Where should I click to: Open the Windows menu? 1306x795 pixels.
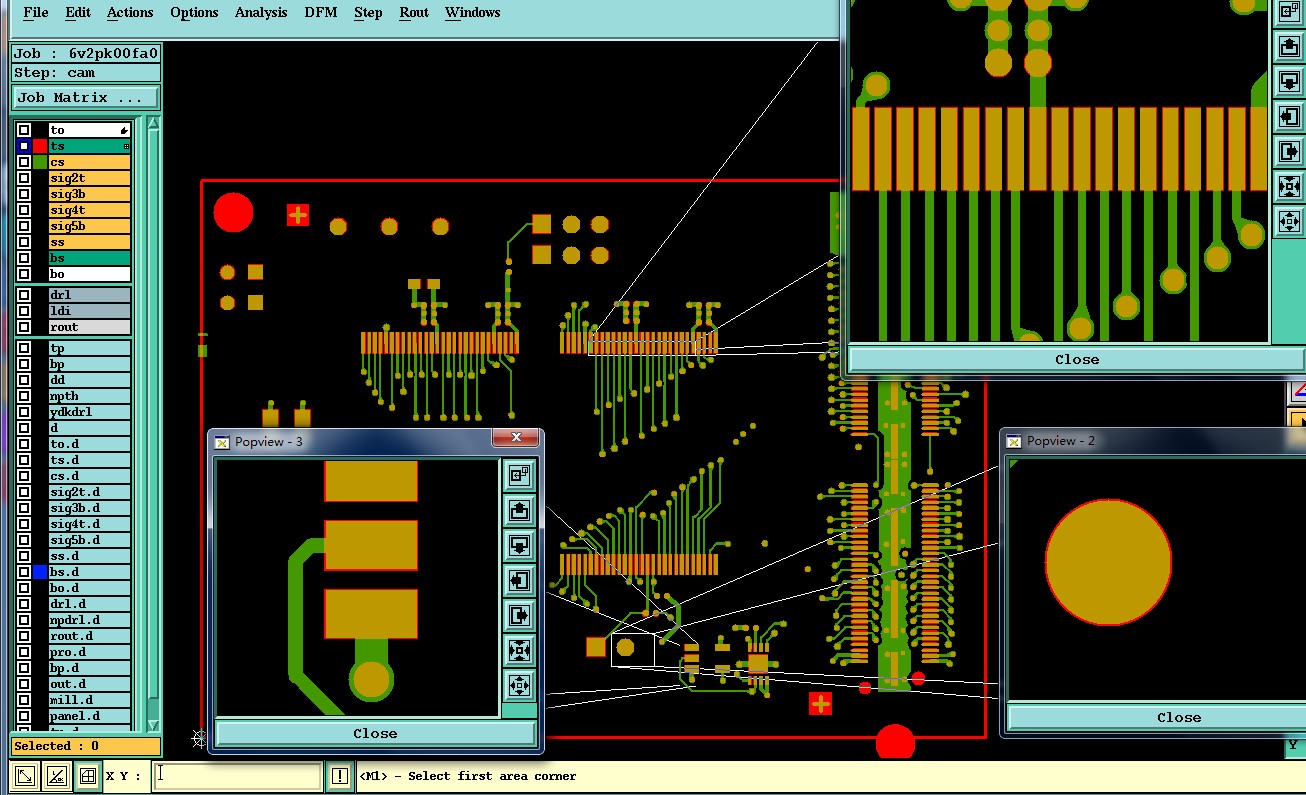[473, 13]
